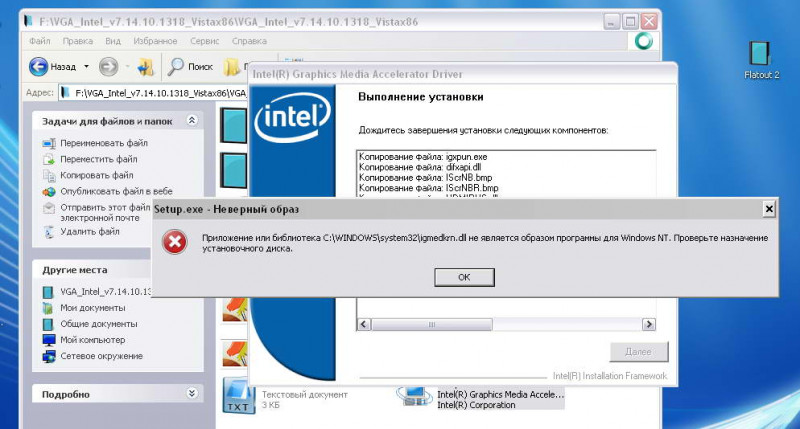Image resolution: width=800 pixels, height=429 pixels.
Task: Click 'Копировать файл' task link
Action: pos(97,175)
